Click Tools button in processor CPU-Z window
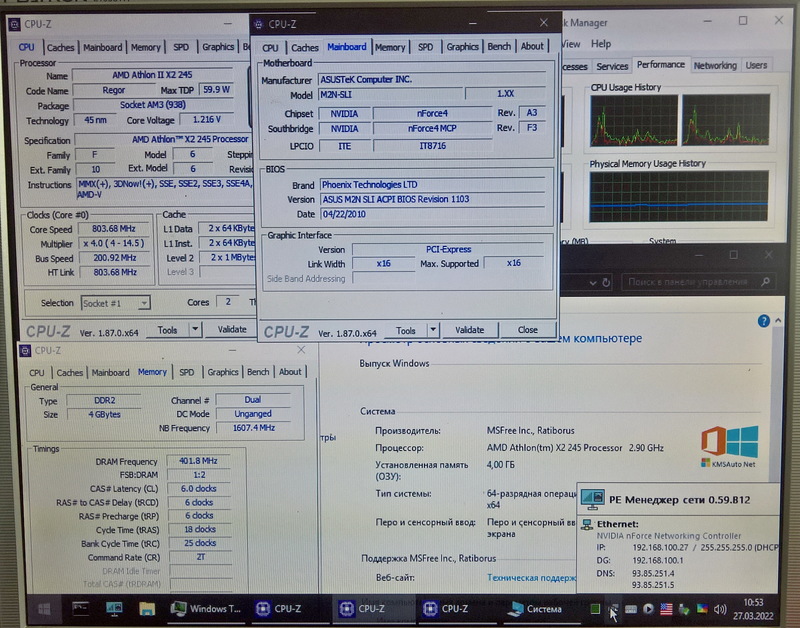800x628 pixels. (x=167, y=330)
